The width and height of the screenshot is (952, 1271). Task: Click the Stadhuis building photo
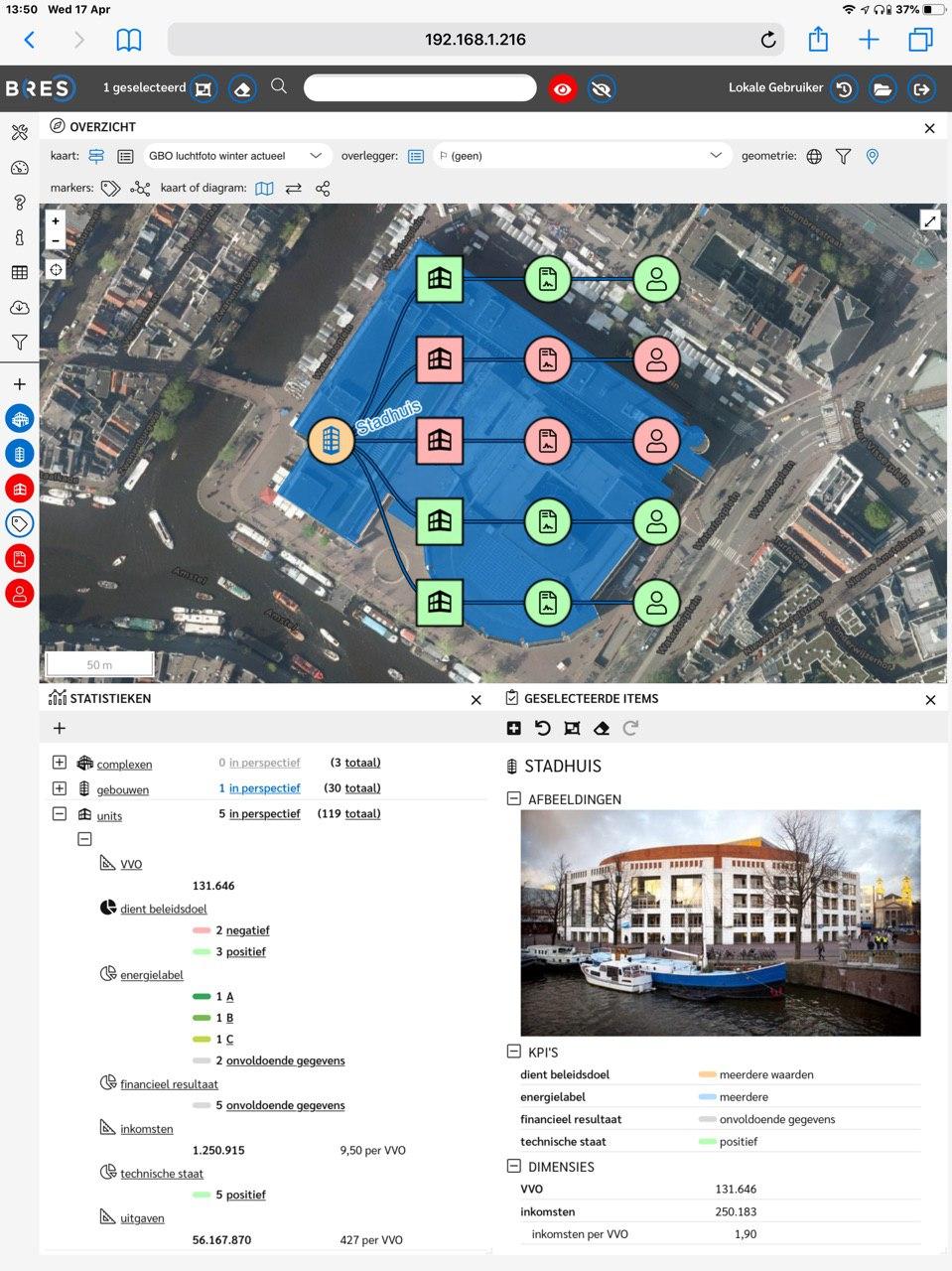[x=720, y=922]
